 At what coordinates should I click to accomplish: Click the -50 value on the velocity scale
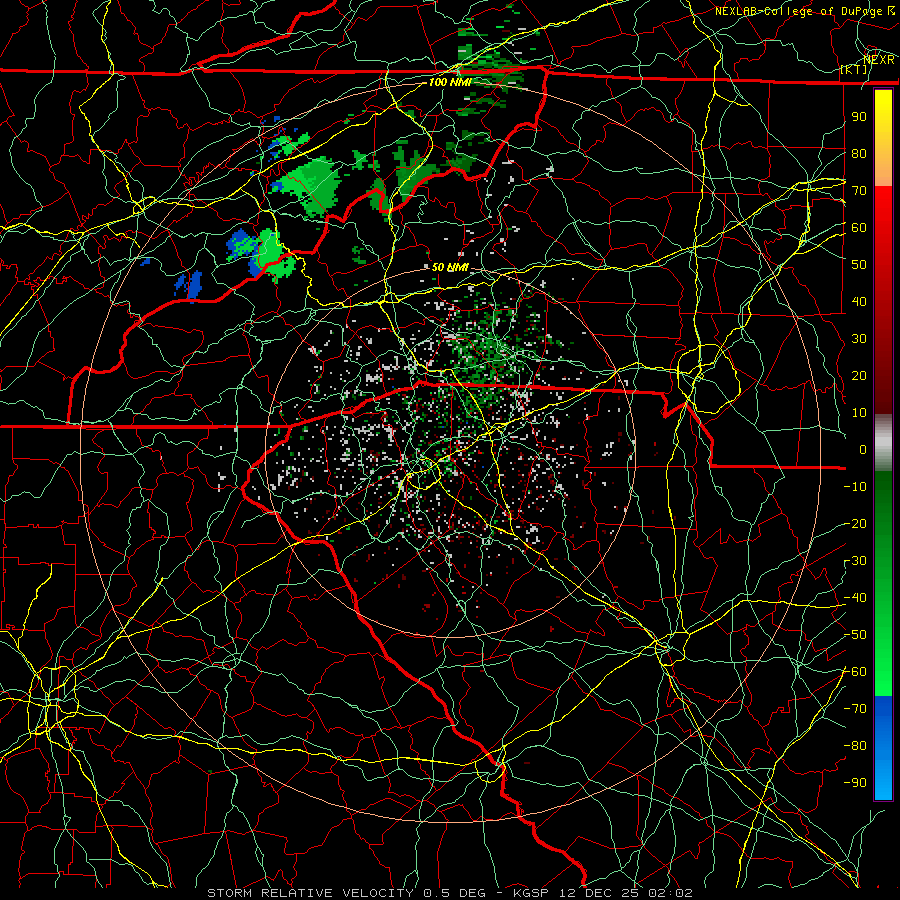pyautogui.click(x=855, y=635)
